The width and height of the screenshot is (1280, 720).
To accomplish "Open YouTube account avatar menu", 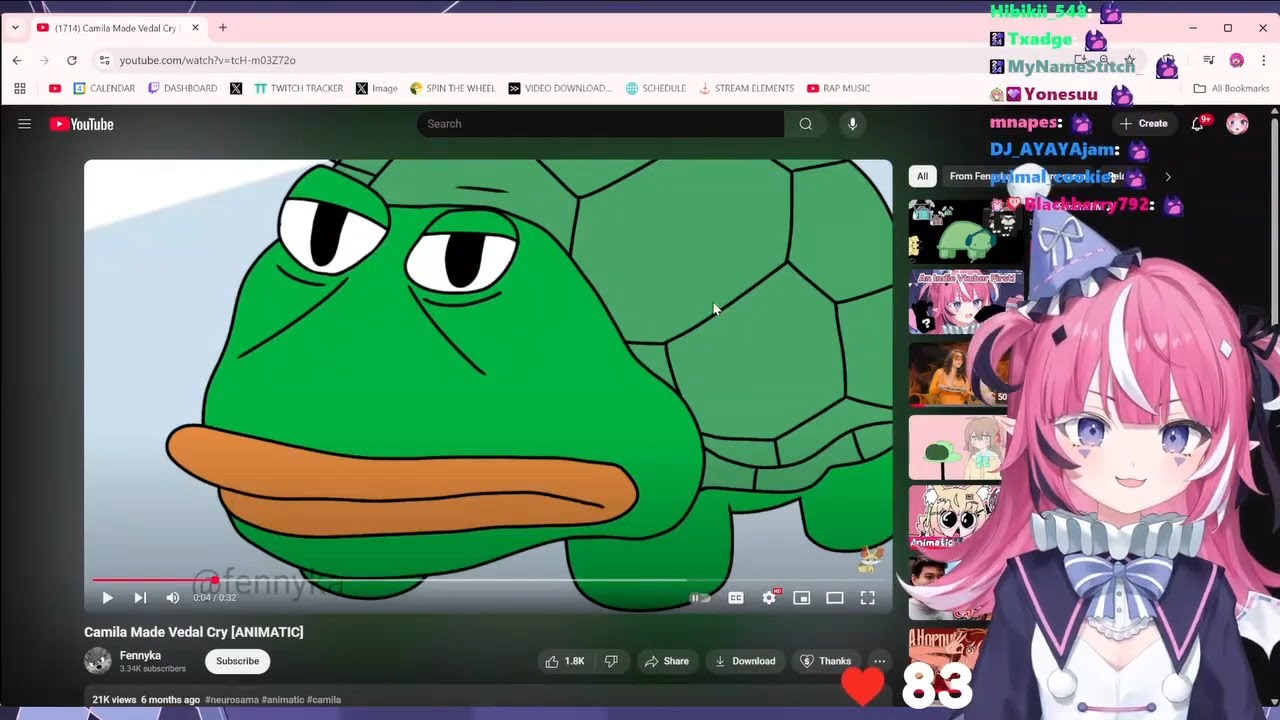I will [x=1237, y=124].
